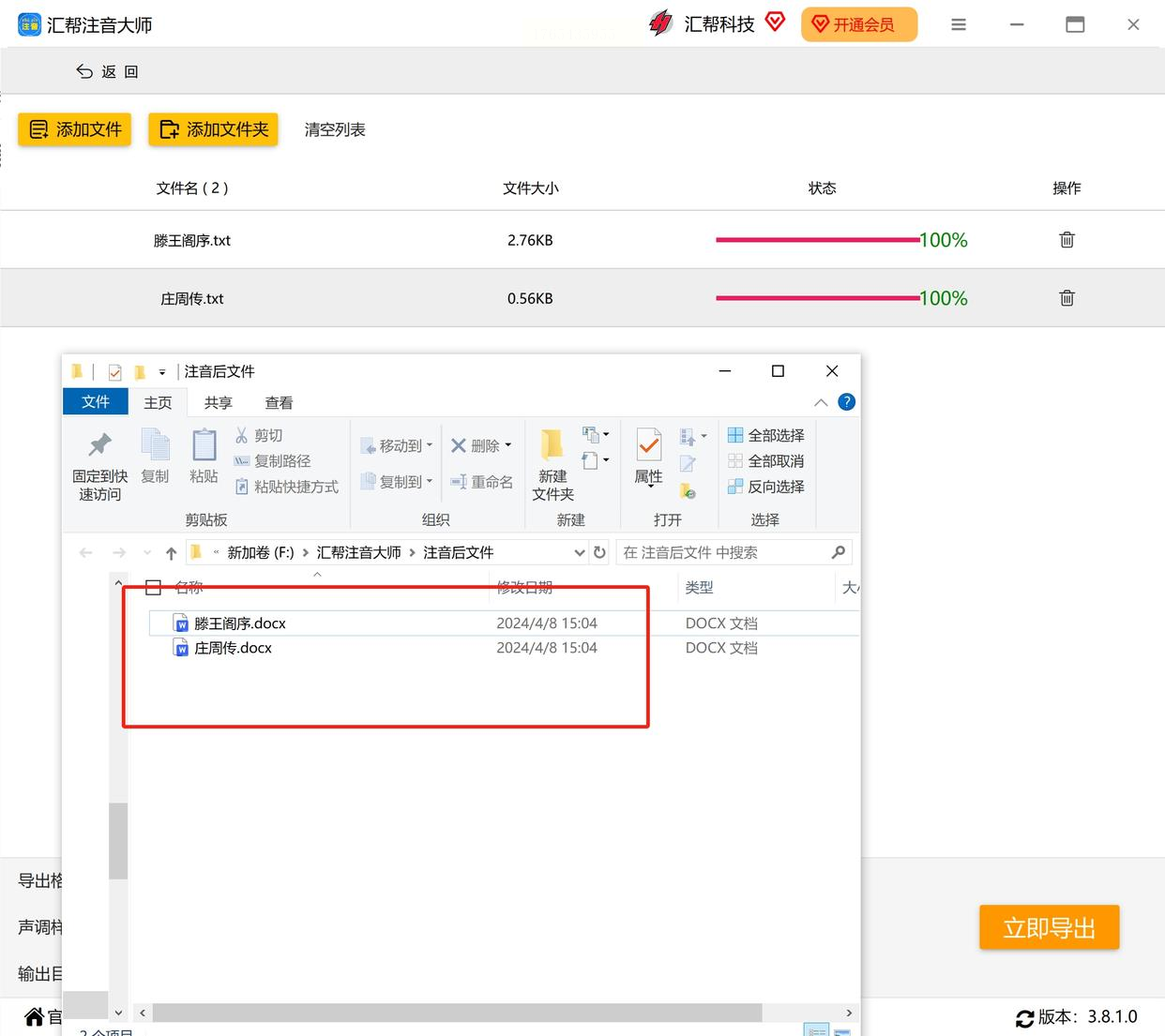Click the 立即导出 export button
This screenshot has height=1036, width=1165.
[x=1049, y=927]
